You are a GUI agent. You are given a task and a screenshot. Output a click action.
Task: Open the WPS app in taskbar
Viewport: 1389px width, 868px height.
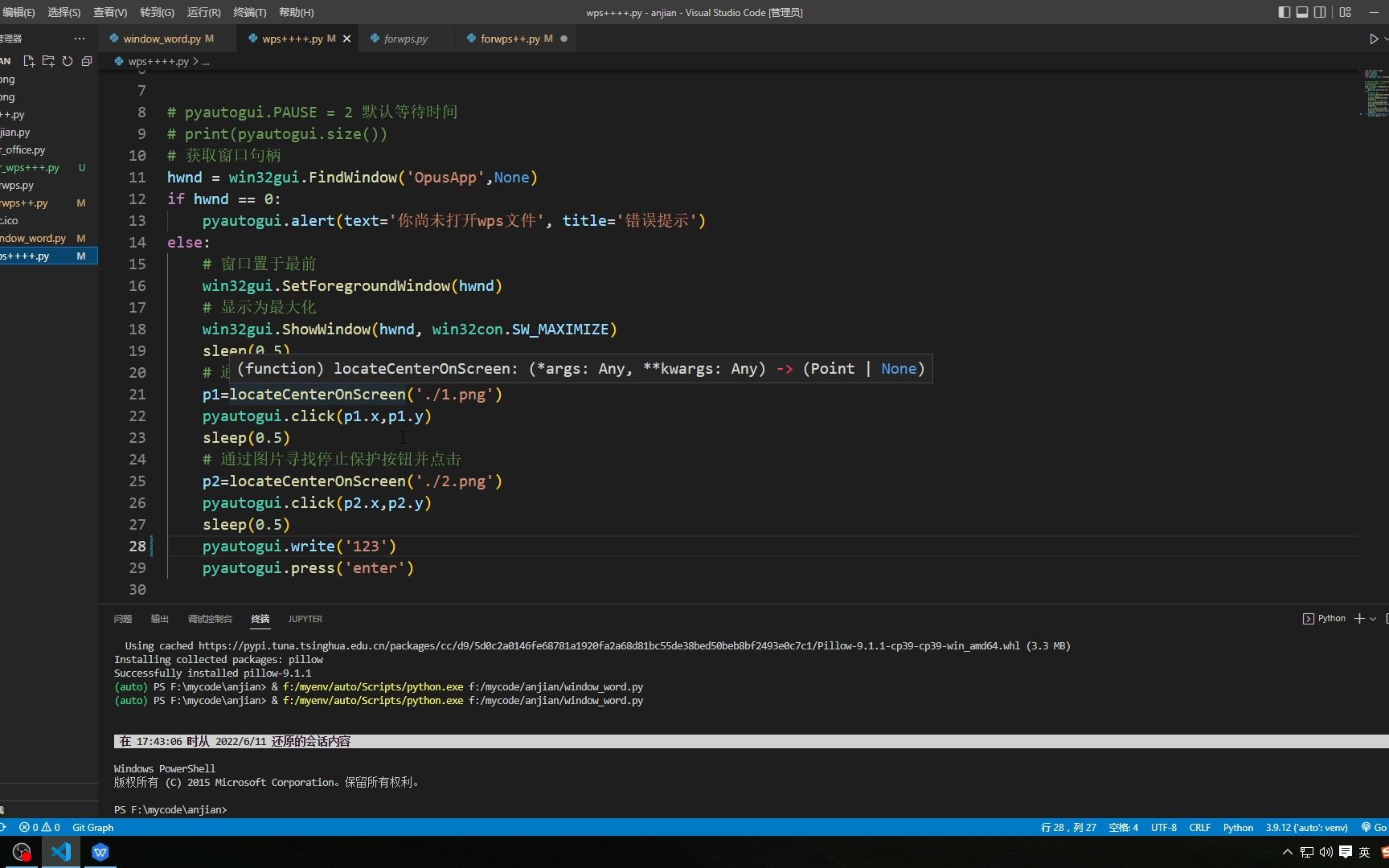(100, 852)
